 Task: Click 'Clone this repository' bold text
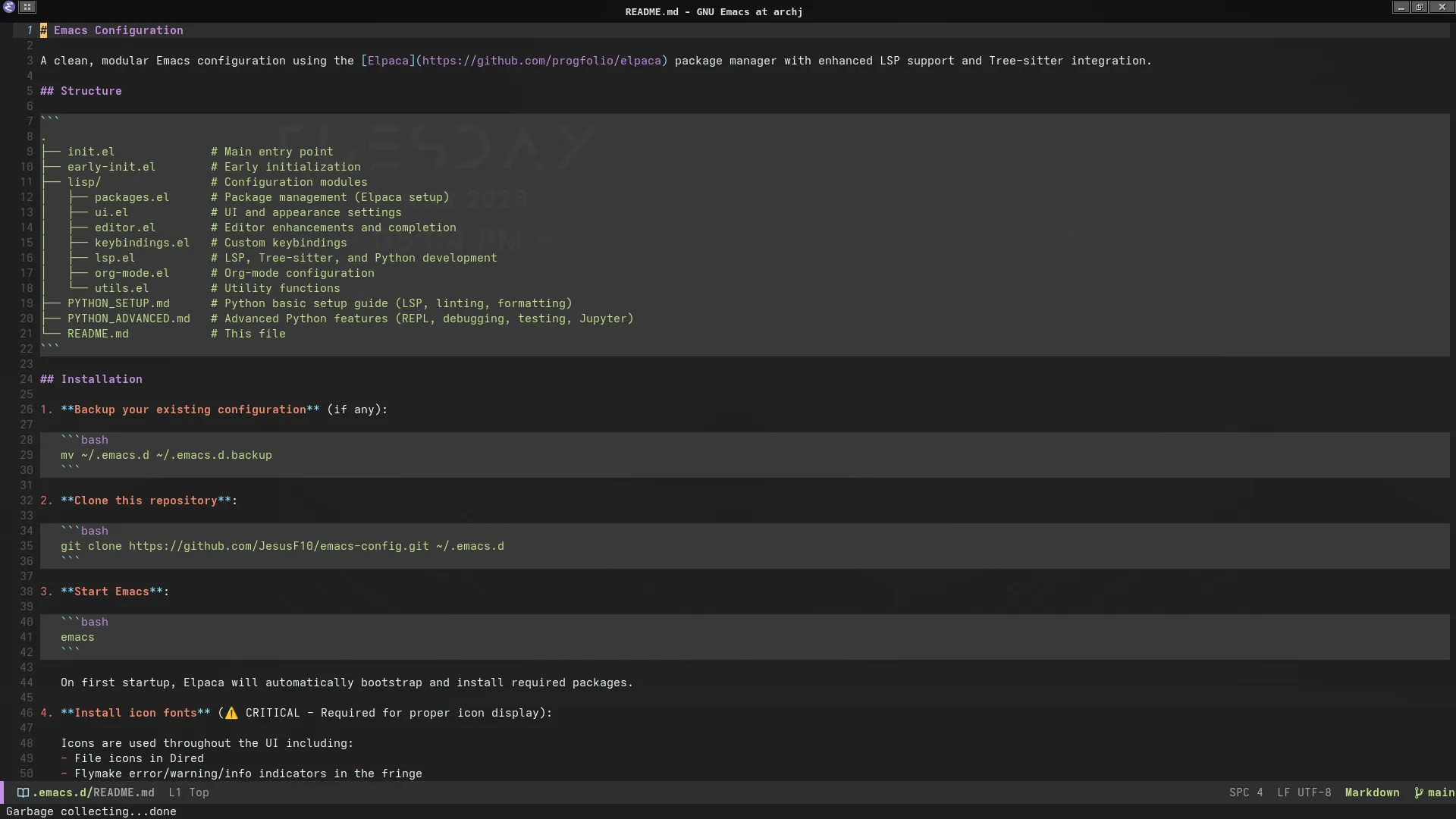pos(146,500)
